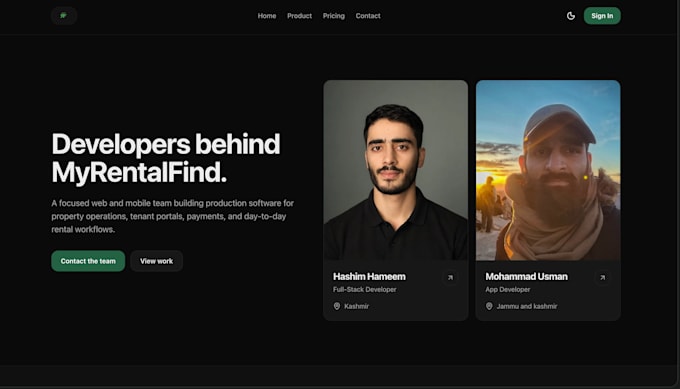Go to the Home nav link
Viewport: 680px width, 389px height.
point(267,16)
